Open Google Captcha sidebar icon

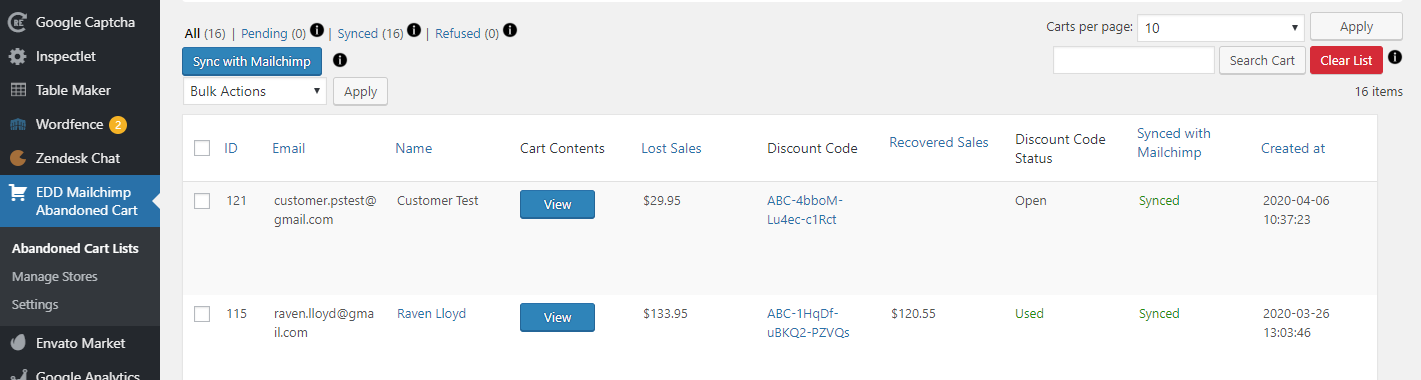pos(18,22)
